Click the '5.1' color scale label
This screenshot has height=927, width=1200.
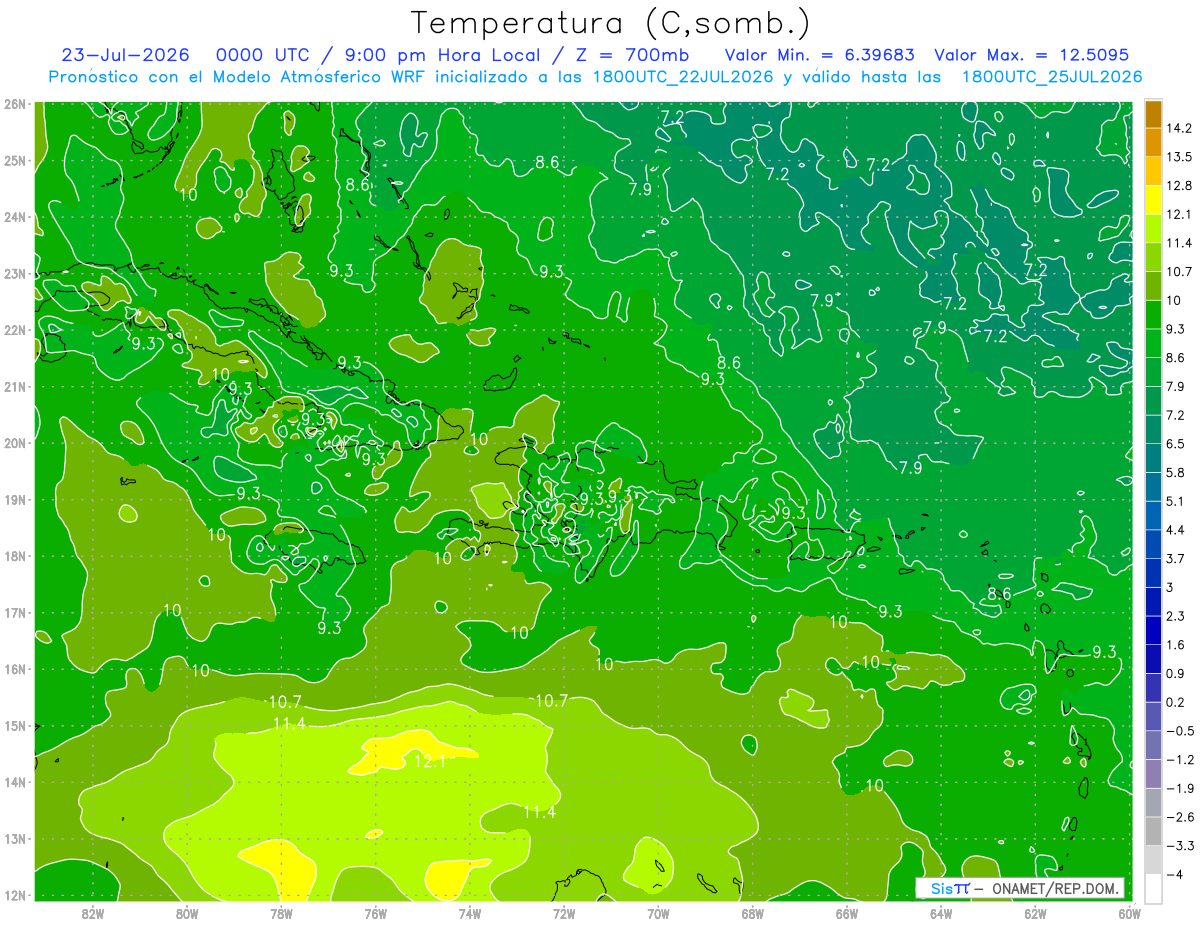[1176, 501]
